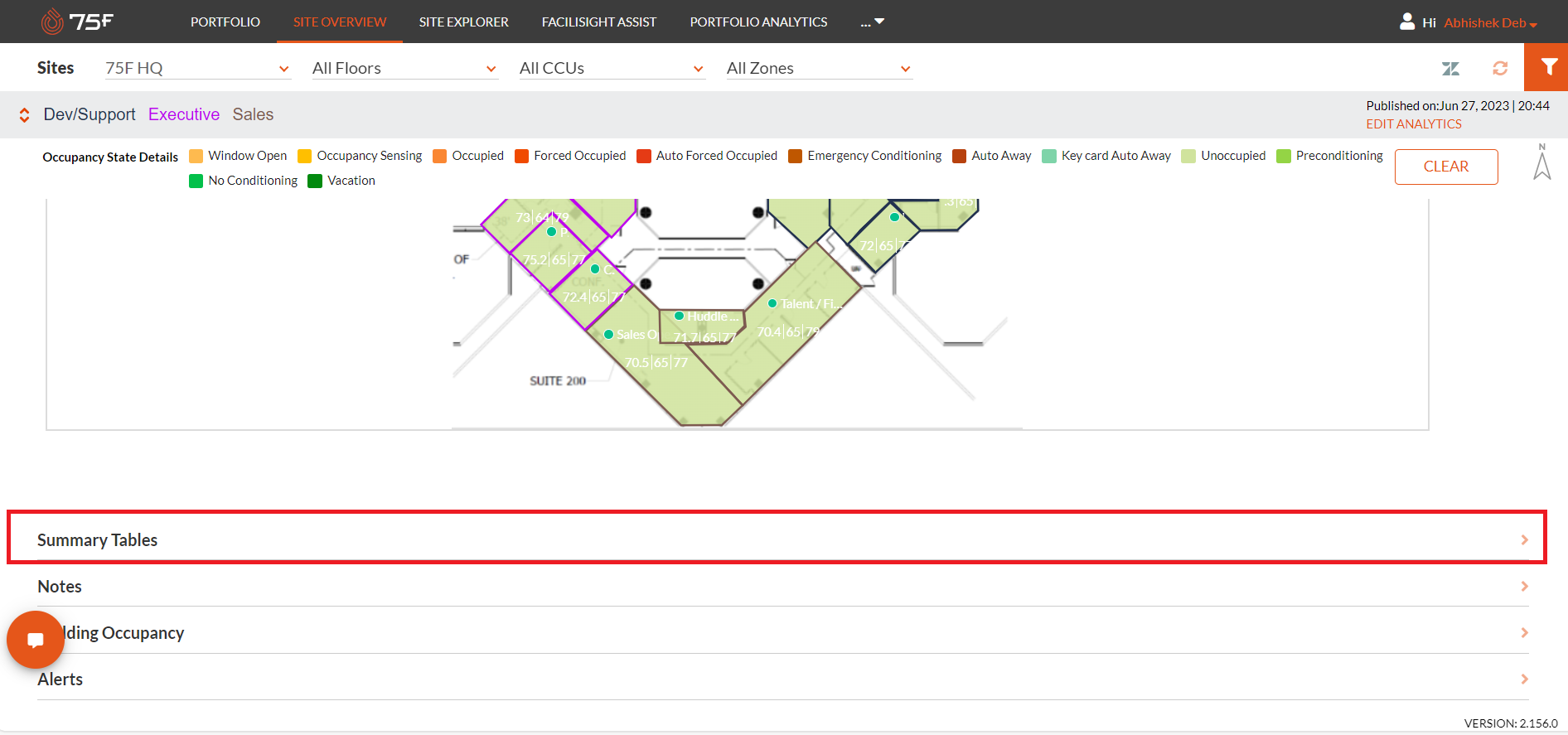
Task: Click the Published on date text
Action: click(1458, 106)
